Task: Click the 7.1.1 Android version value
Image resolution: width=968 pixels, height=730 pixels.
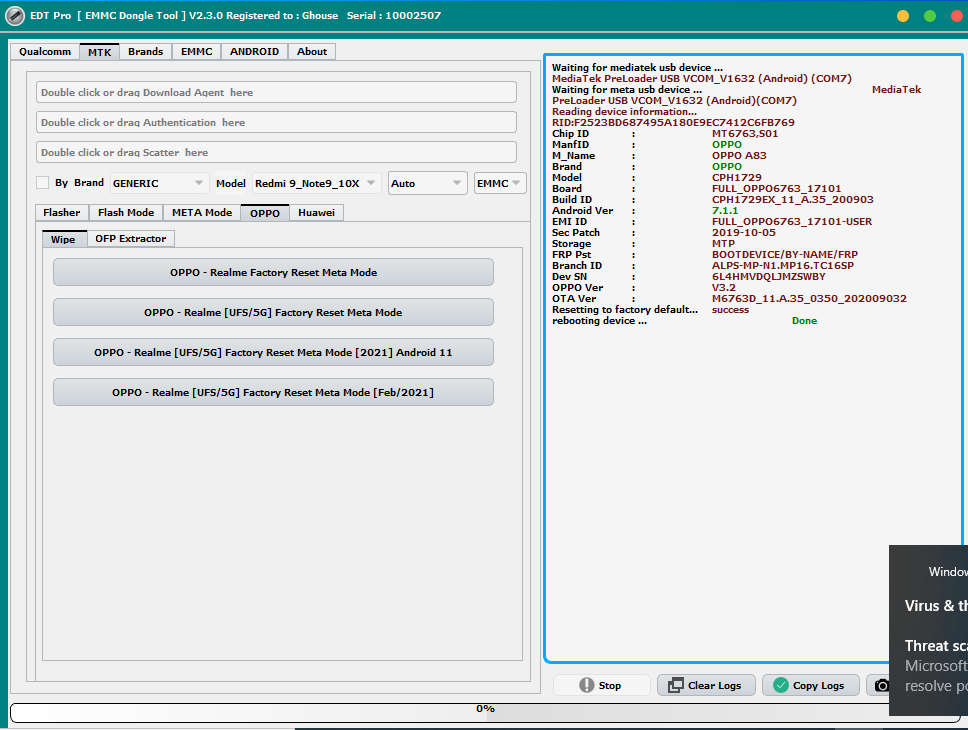Action: pos(725,211)
